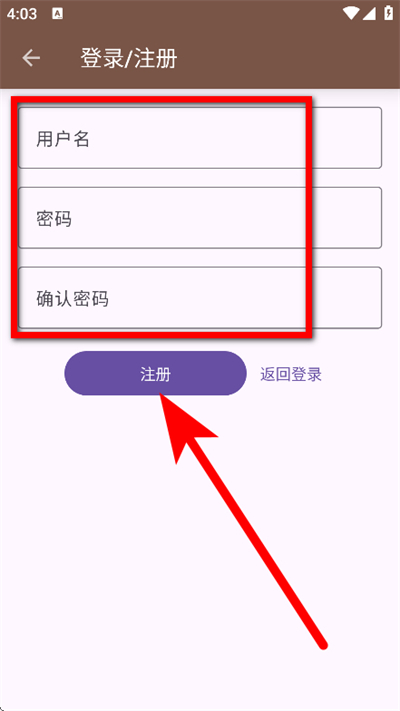The width and height of the screenshot is (400, 711).
Task: Tap the Wi-Fi status icon
Action: coord(351,14)
